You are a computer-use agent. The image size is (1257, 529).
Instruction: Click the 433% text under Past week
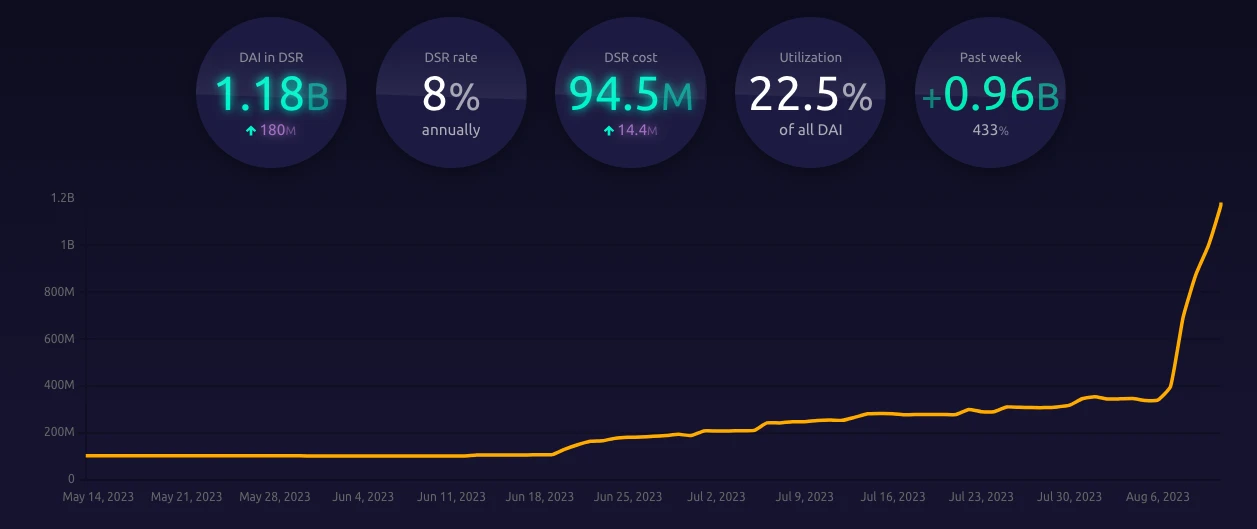pyautogui.click(x=990, y=130)
